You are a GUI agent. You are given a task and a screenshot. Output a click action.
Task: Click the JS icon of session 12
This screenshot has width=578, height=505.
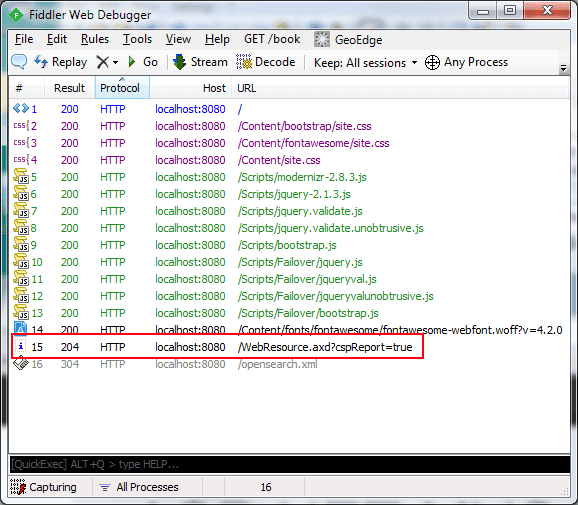point(21,295)
